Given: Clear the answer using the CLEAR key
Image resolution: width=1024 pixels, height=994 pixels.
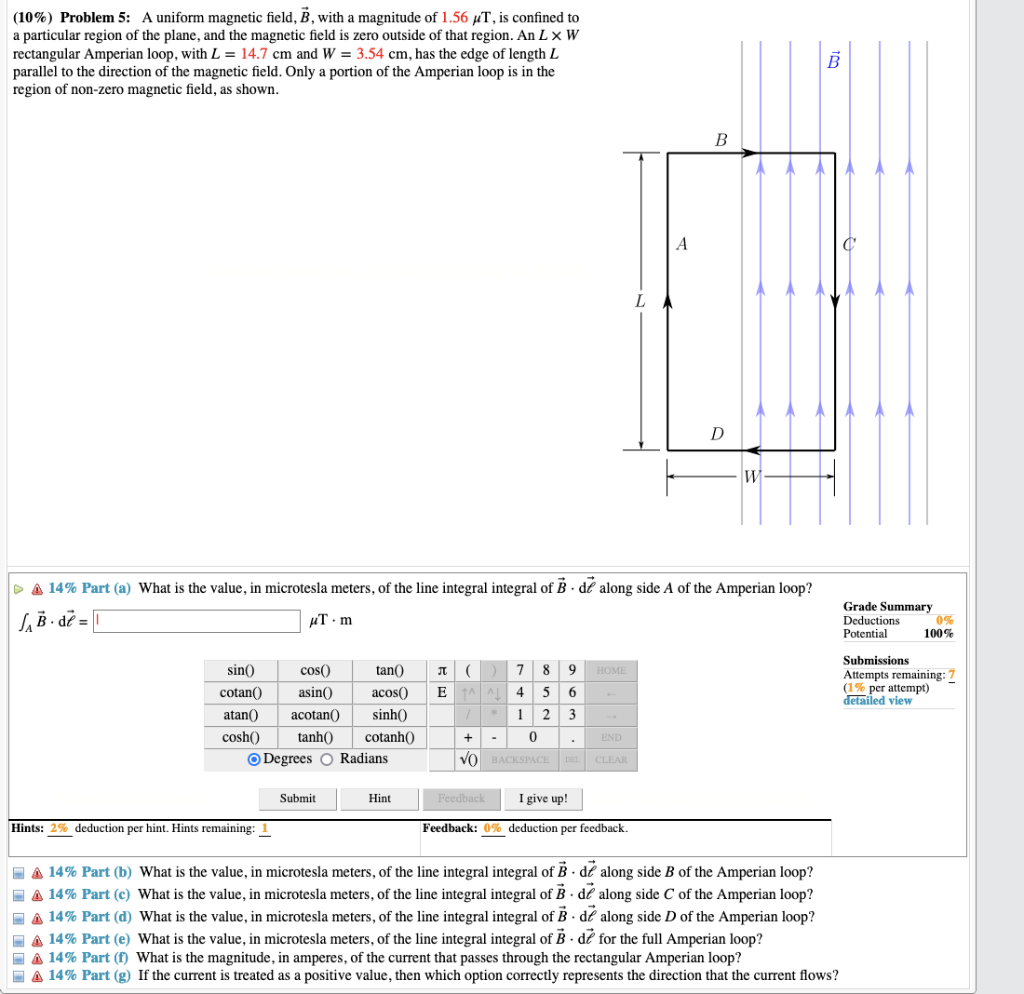Looking at the screenshot, I should 611,760.
